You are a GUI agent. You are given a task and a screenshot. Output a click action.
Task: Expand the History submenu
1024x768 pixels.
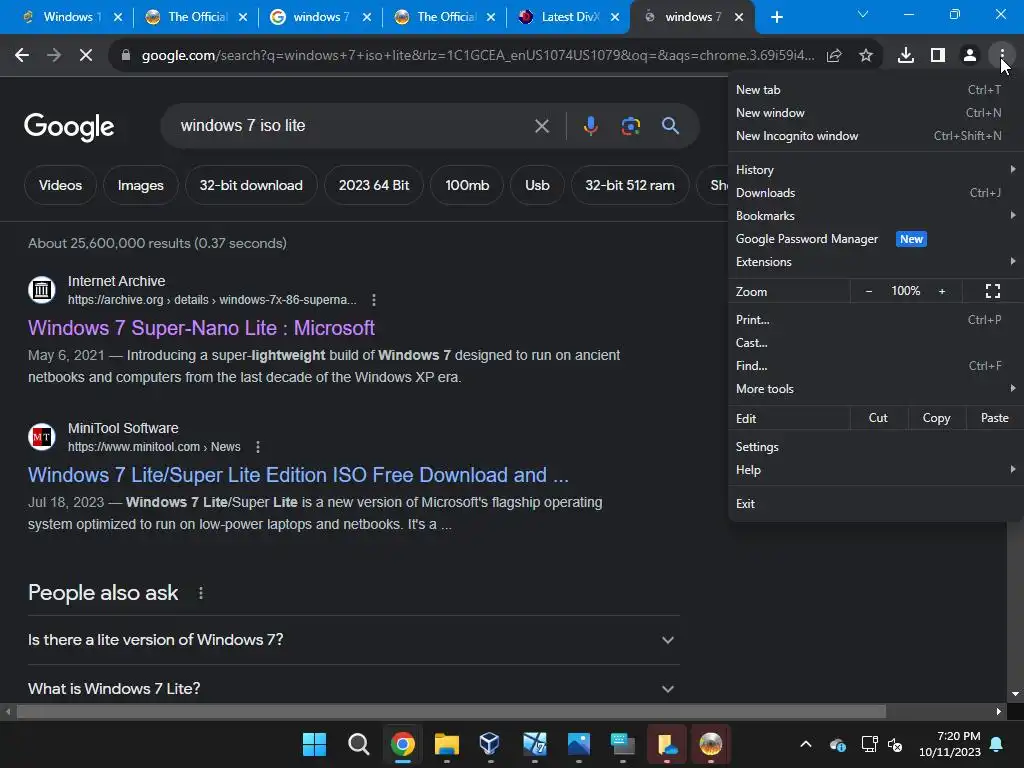(875, 170)
